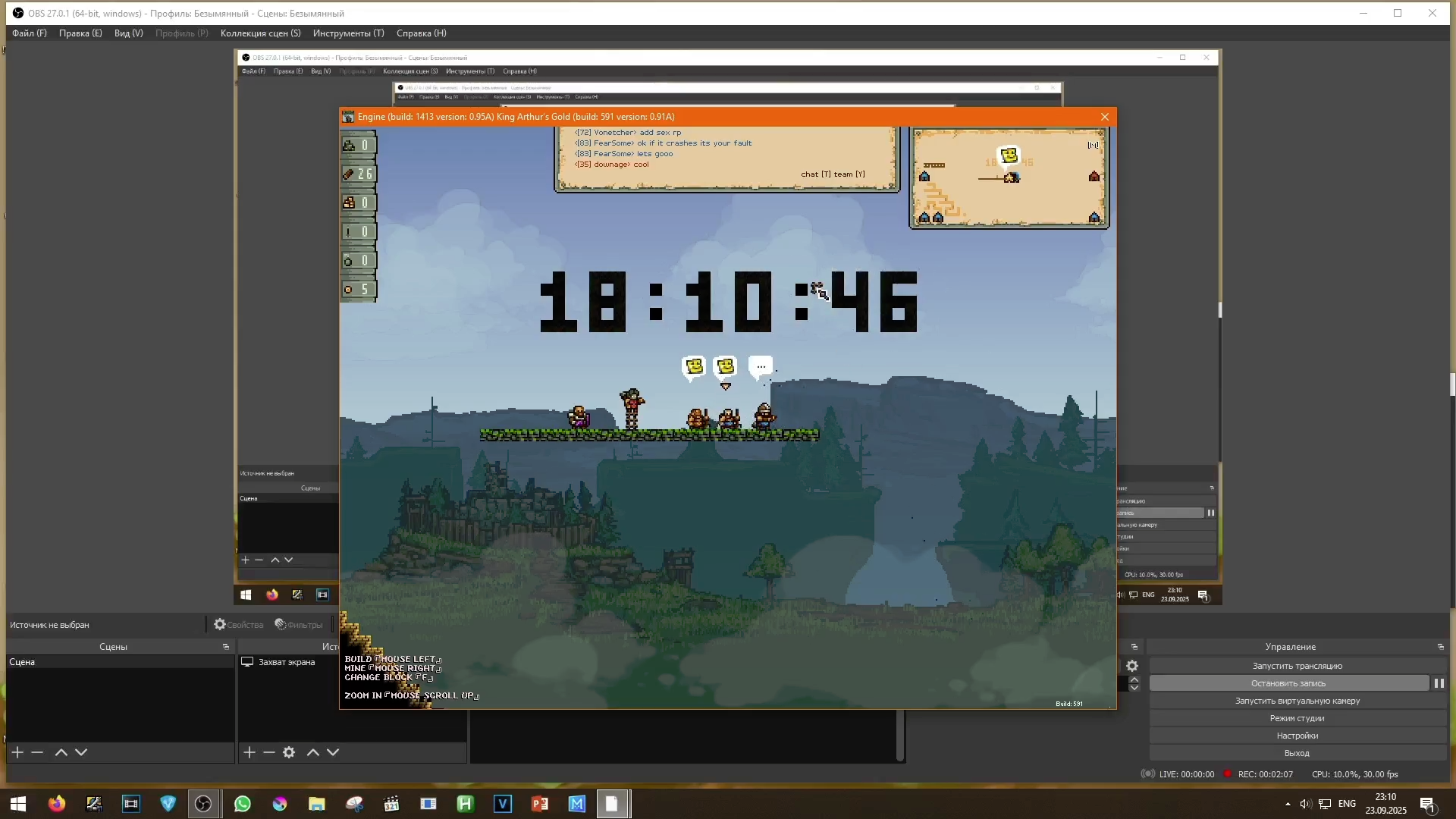1456x819 pixels.
Task: Click the vertical scrollbar right of preview
Action: click(1452, 384)
